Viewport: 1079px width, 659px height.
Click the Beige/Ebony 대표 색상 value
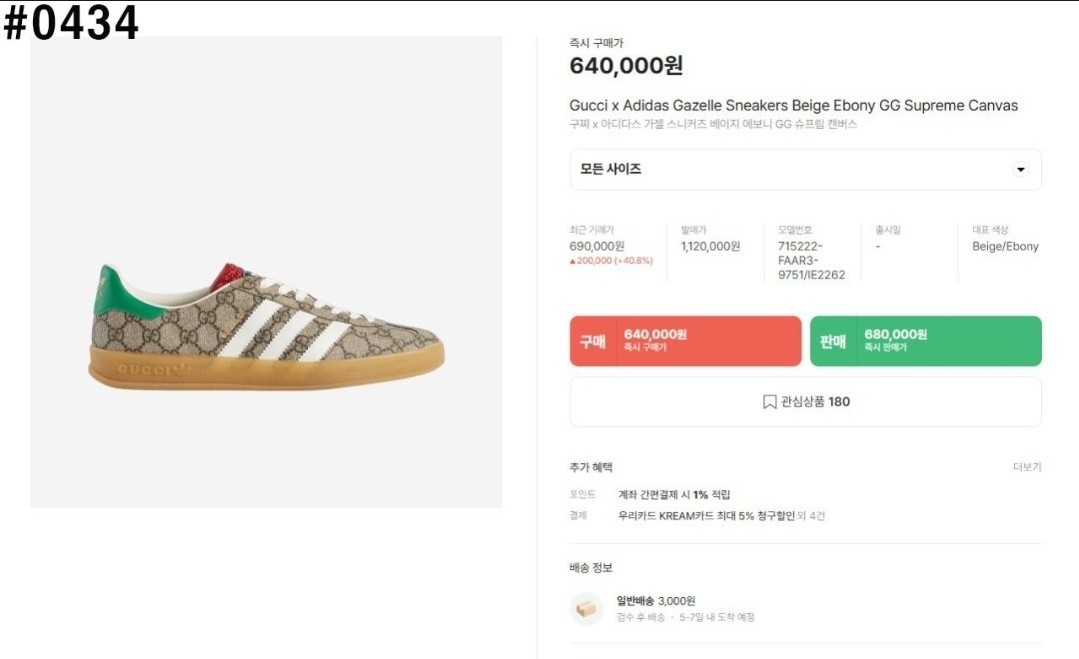click(1005, 246)
